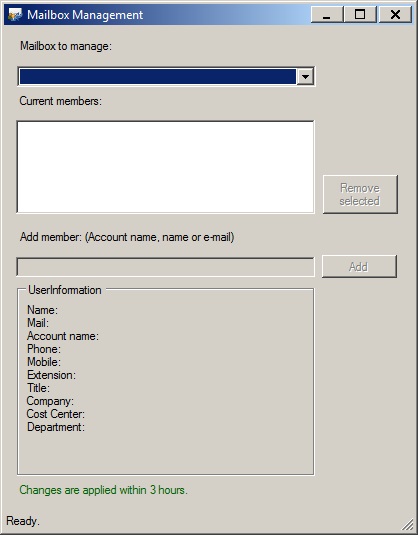
Task: Click the Account name: label
Action: pyautogui.click(x=63, y=336)
